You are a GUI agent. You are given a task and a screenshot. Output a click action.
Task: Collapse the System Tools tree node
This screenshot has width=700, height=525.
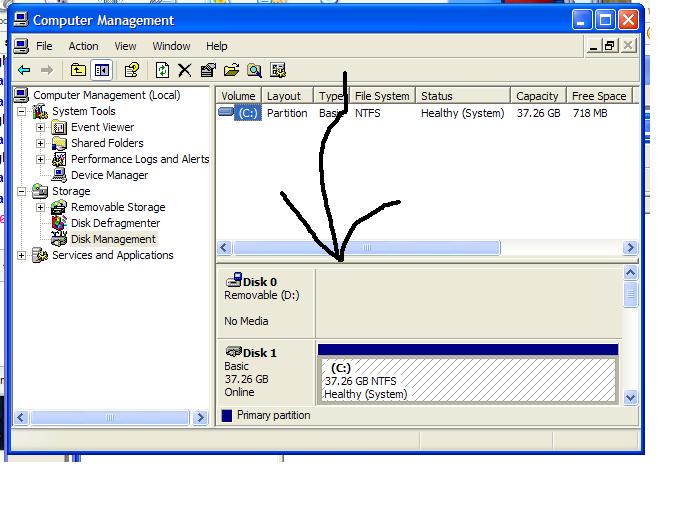[x=23, y=111]
